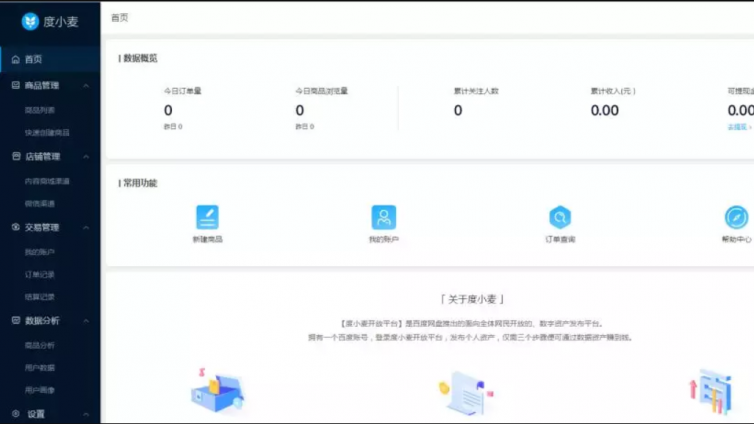This screenshot has height=424, width=754.
Task: Click the 首页 breadcrumb in header
Action: [x=120, y=18]
